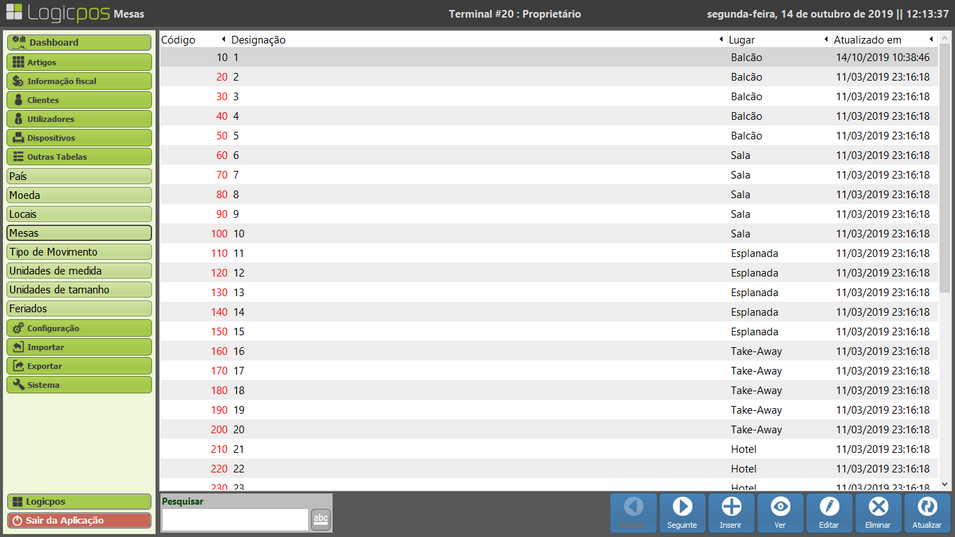Click the Ver eye icon button
Viewport: 955px width, 537px height.
pyautogui.click(x=780, y=512)
